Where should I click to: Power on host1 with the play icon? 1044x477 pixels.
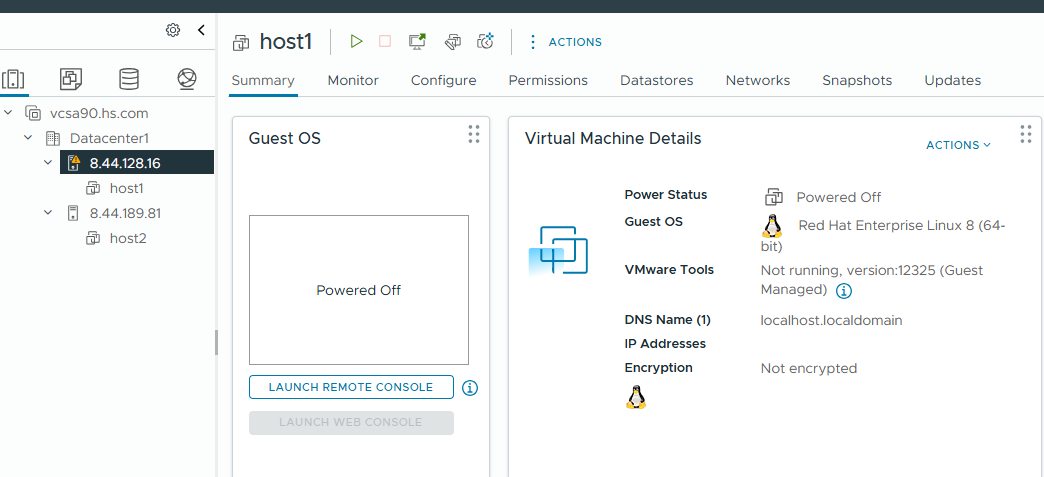coord(356,41)
